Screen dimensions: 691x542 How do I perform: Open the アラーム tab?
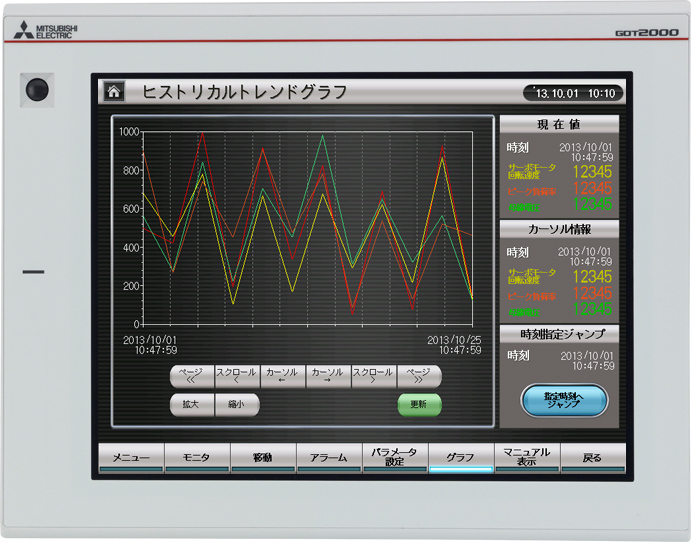tap(328, 457)
